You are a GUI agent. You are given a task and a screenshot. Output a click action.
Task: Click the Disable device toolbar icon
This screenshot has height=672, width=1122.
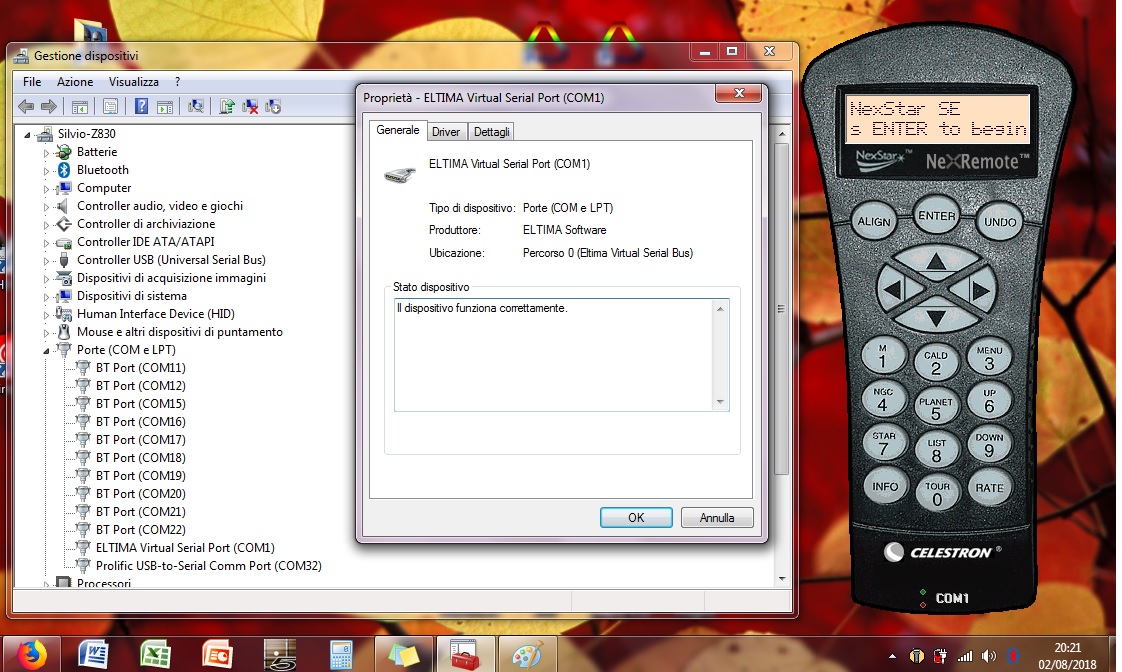[273, 107]
